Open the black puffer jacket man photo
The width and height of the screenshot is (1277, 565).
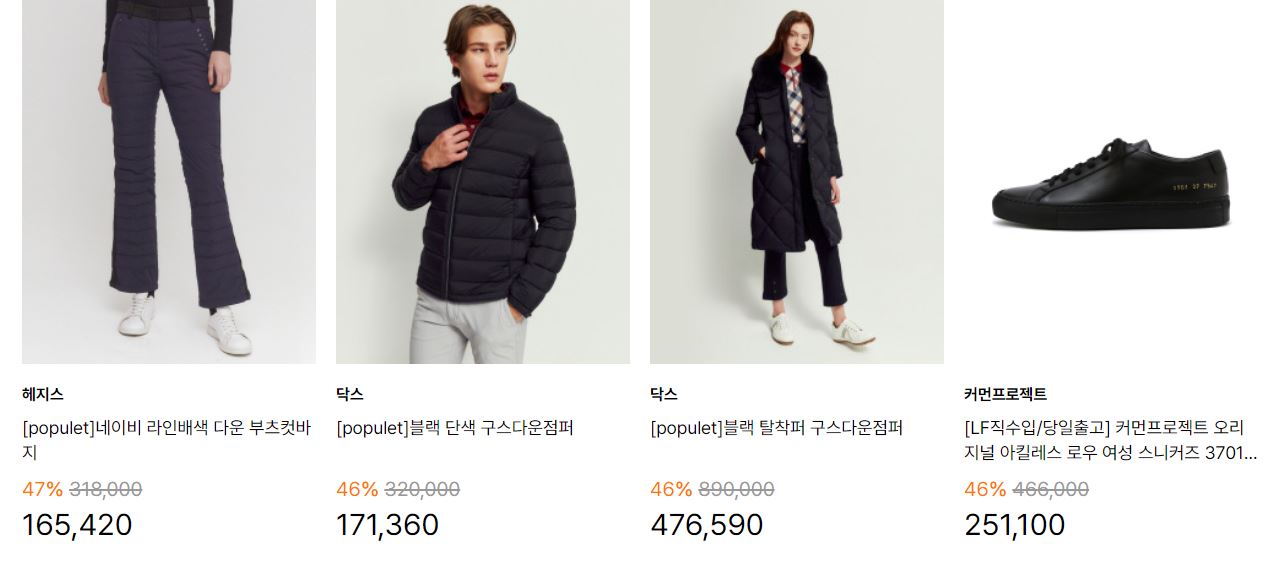(x=483, y=181)
